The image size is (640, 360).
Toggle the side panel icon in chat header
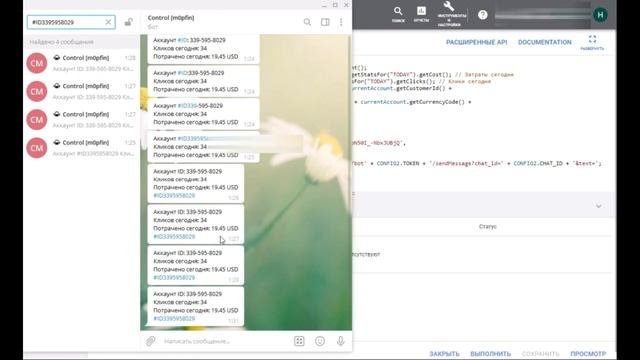pos(325,22)
